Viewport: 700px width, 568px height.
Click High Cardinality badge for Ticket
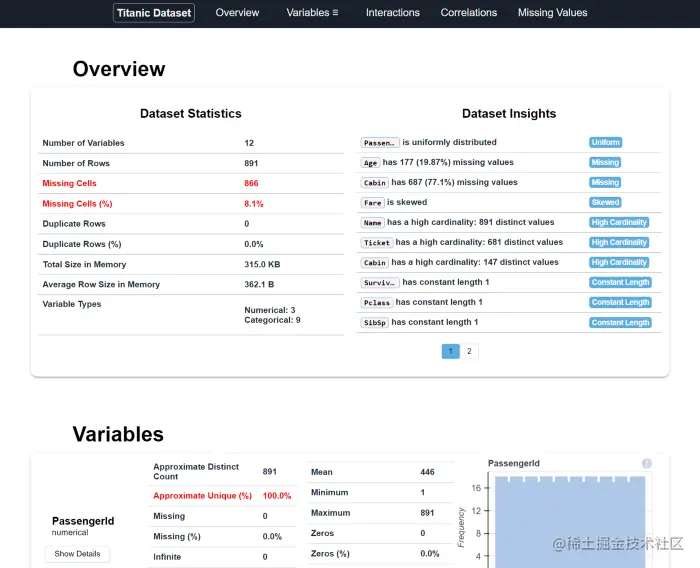[619, 242]
